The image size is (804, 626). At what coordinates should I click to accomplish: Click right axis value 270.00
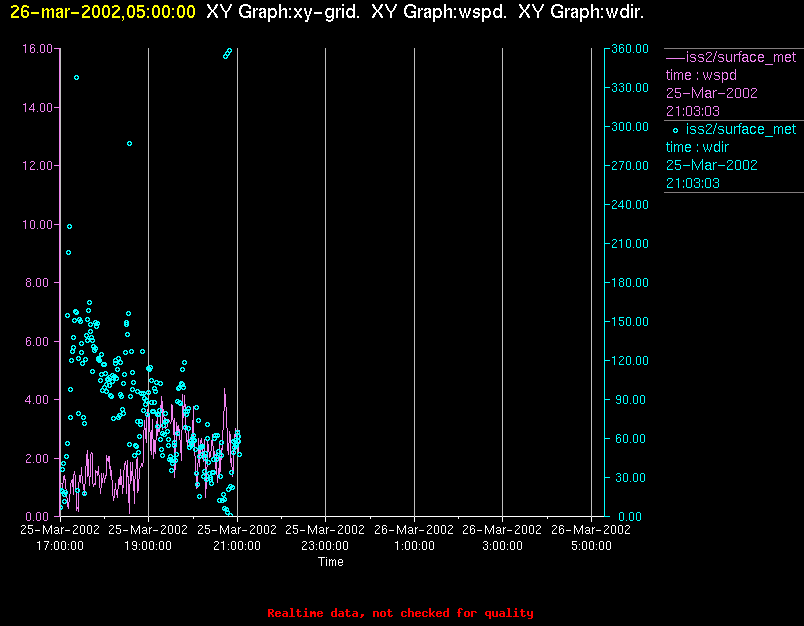630,166
